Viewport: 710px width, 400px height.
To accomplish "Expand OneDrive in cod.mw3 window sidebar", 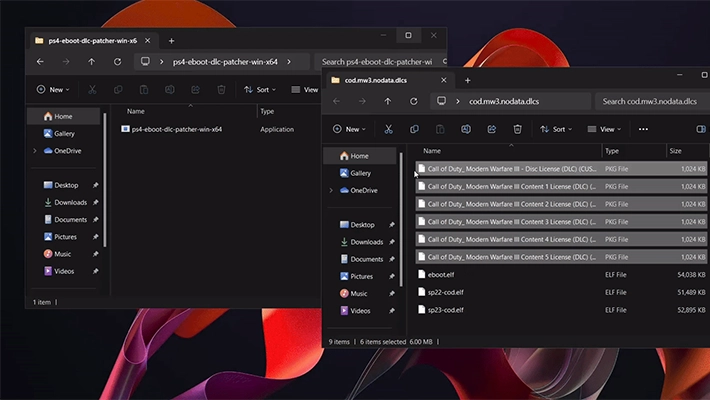I will (331, 190).
